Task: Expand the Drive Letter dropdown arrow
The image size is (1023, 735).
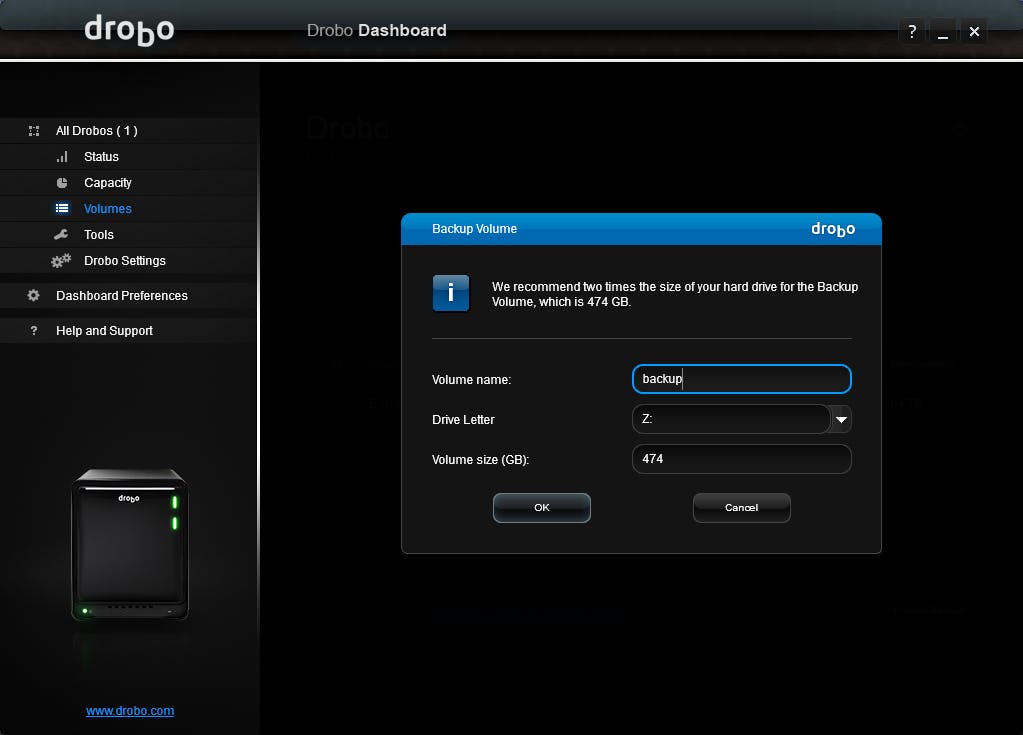Action: pos(841,419)
